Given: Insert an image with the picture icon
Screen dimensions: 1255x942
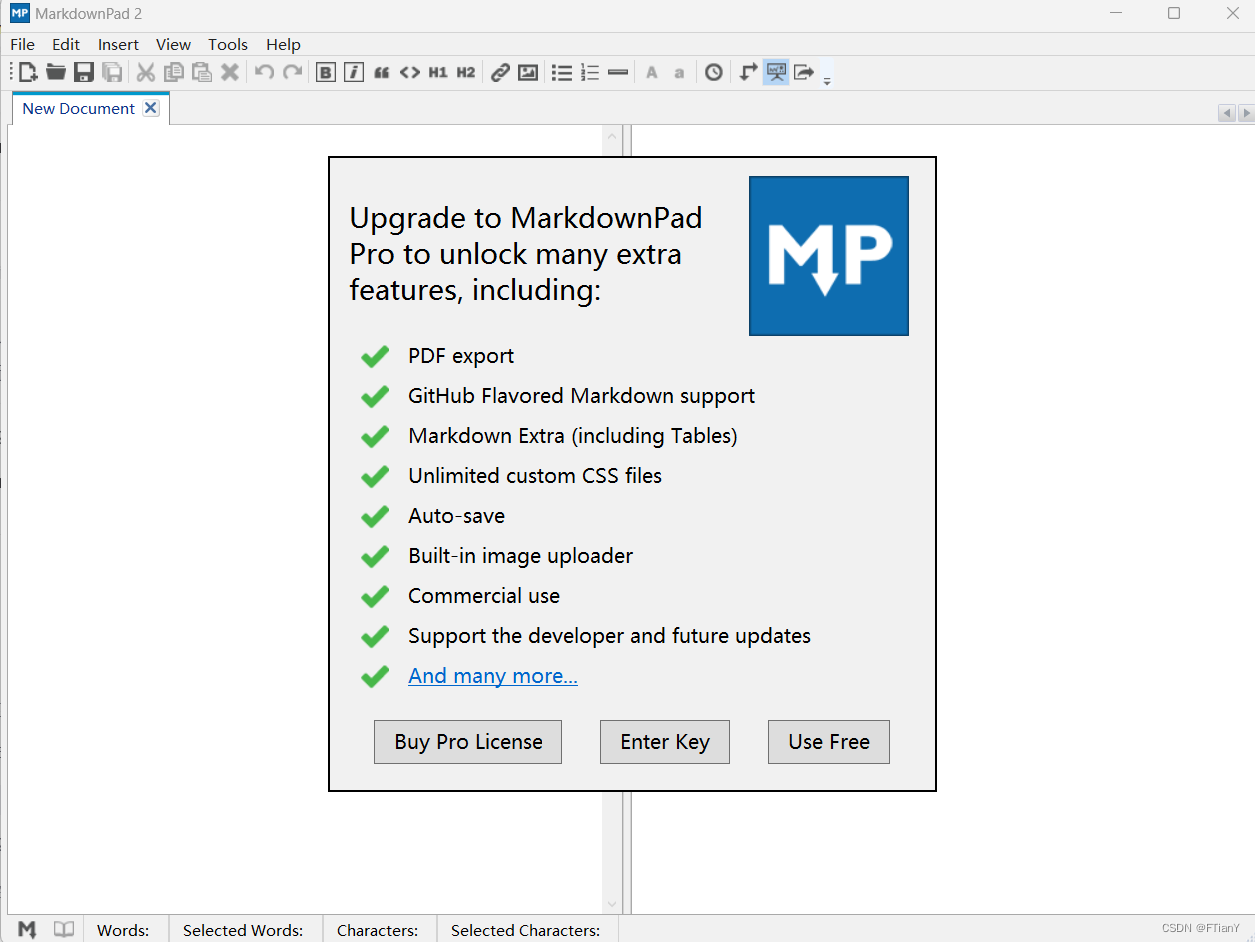Looking at the screenshot, I should point(528,72).
